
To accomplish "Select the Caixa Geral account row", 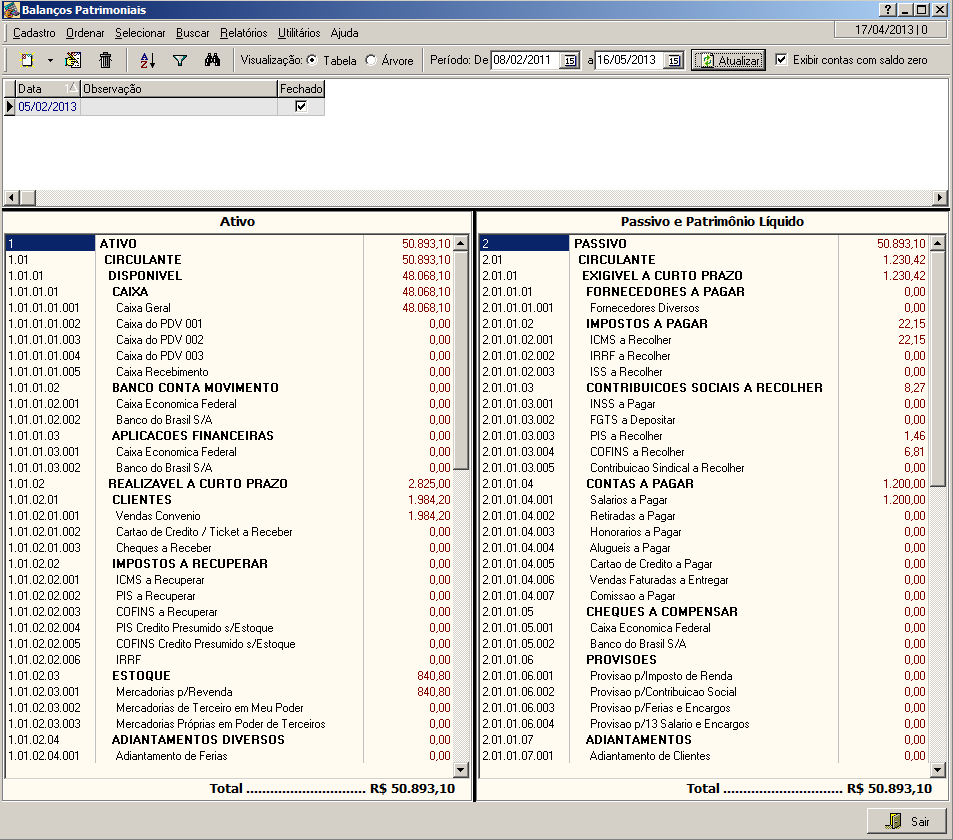I will [x=229, y=308].
